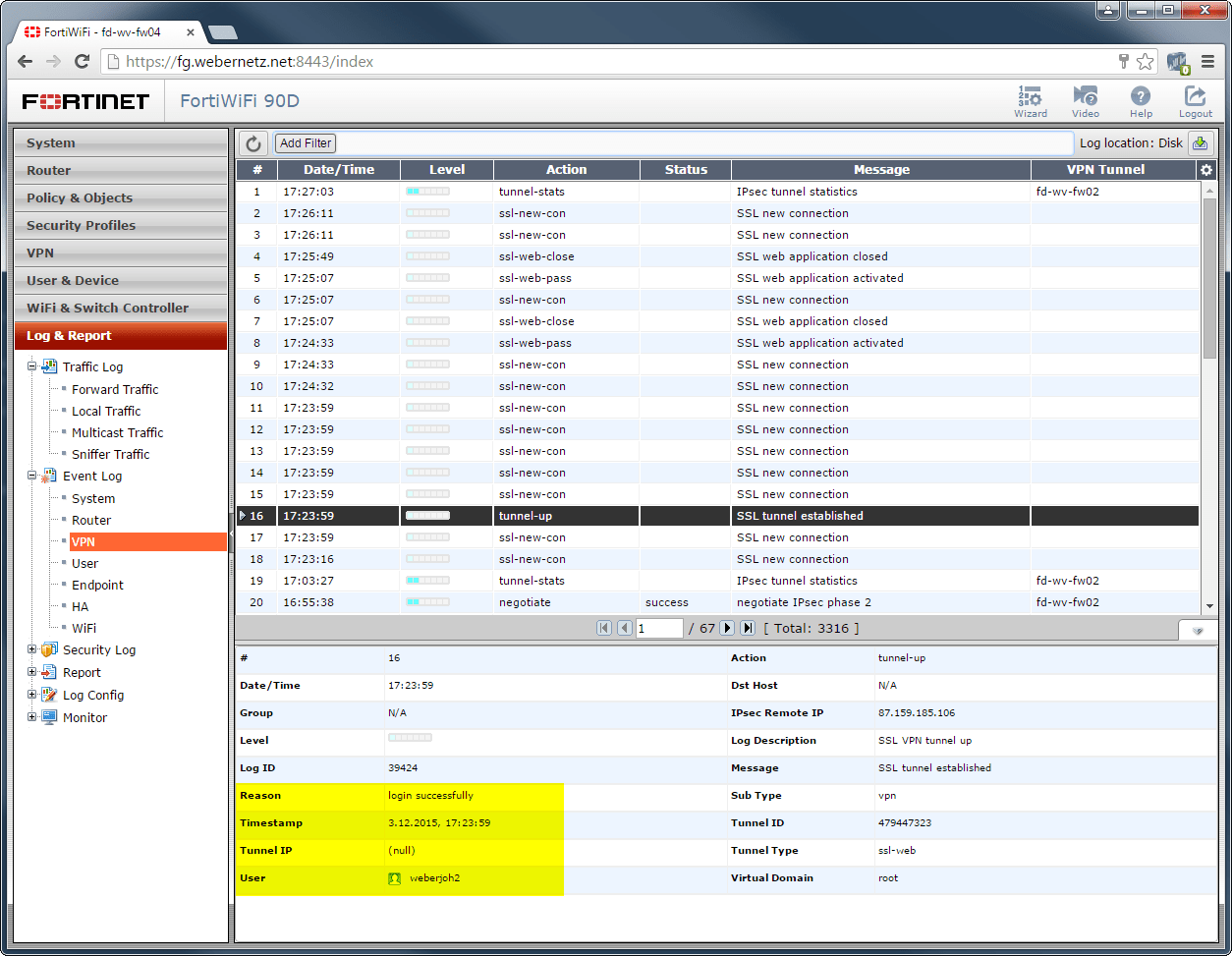Open WiFi & Switch Controller section
Screen dimensions: 1232x956
tap(121, 308)
